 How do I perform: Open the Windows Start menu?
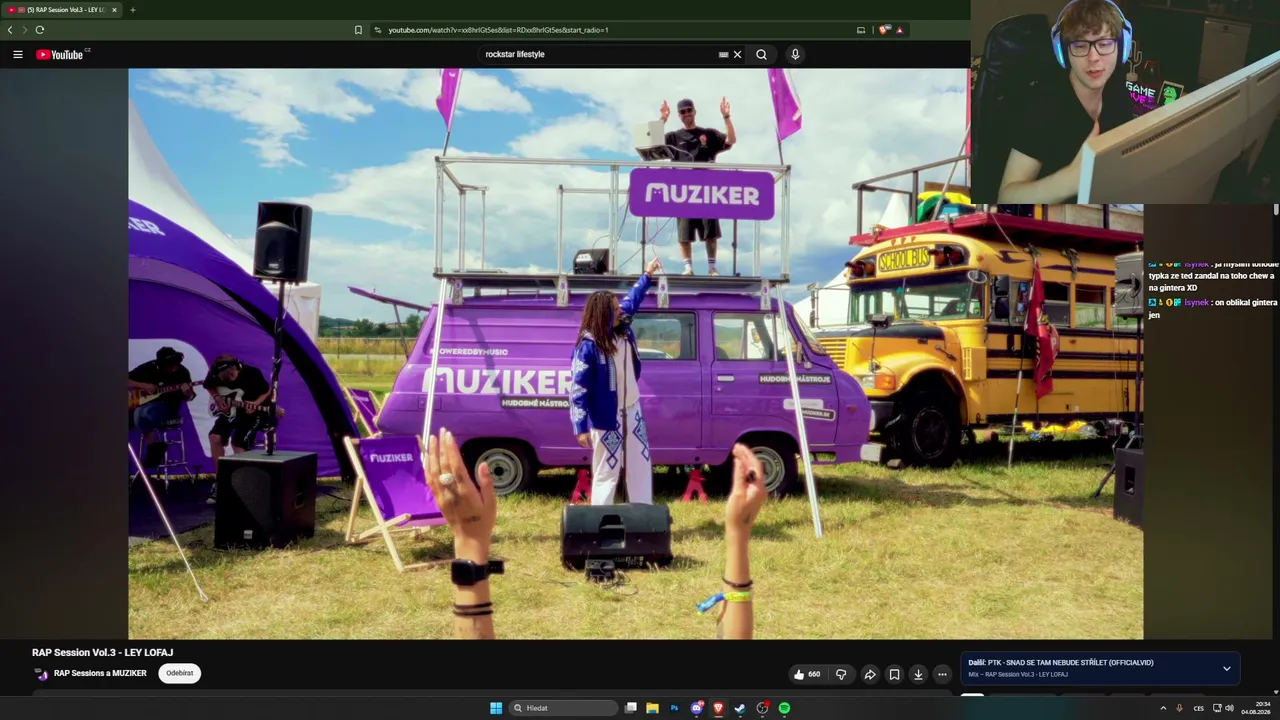[496, 708]
